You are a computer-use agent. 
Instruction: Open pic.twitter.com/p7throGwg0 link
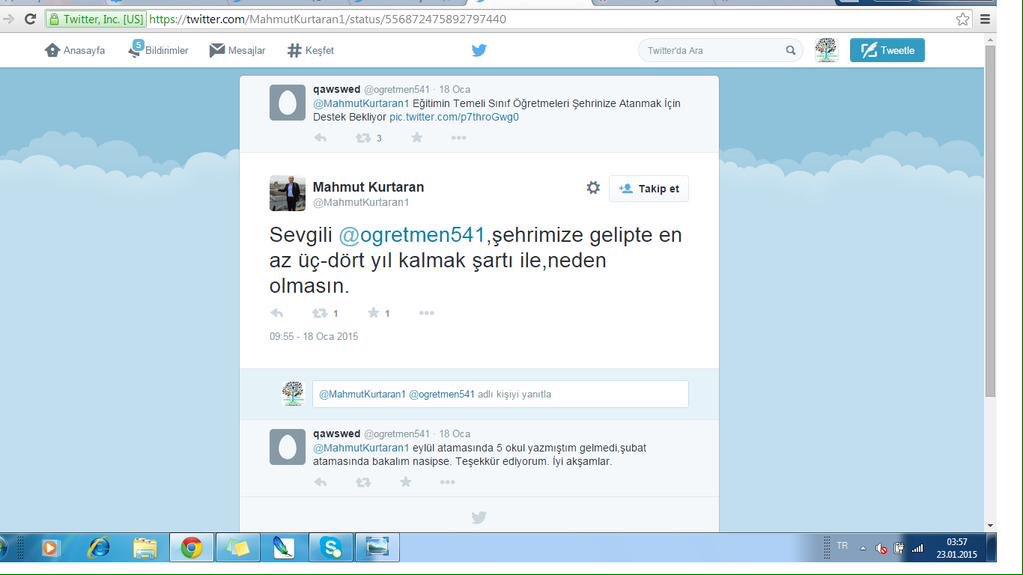pyautogui.click(x=453, y=117)
